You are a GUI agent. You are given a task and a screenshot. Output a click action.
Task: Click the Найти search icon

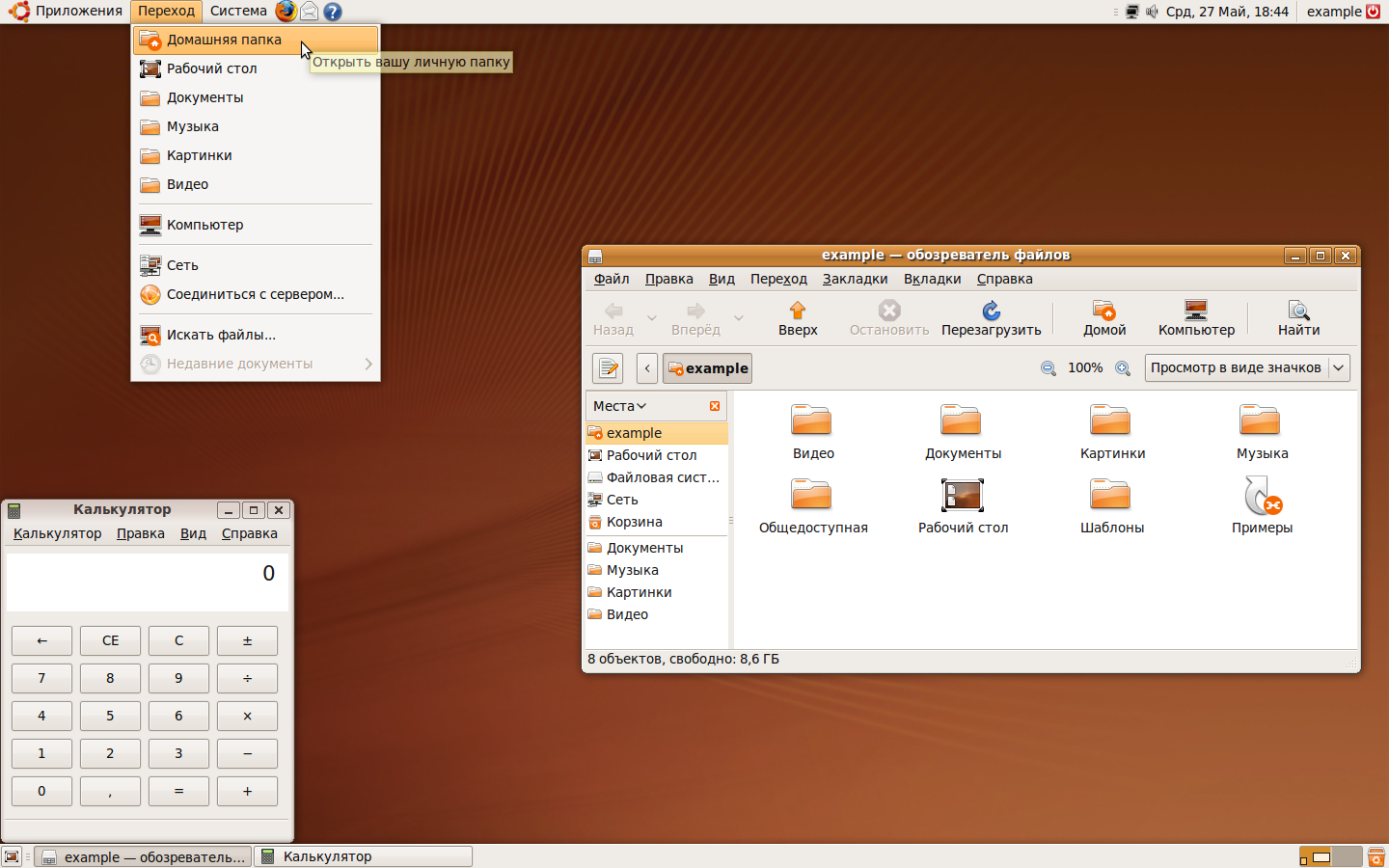tap(1298, 318)
